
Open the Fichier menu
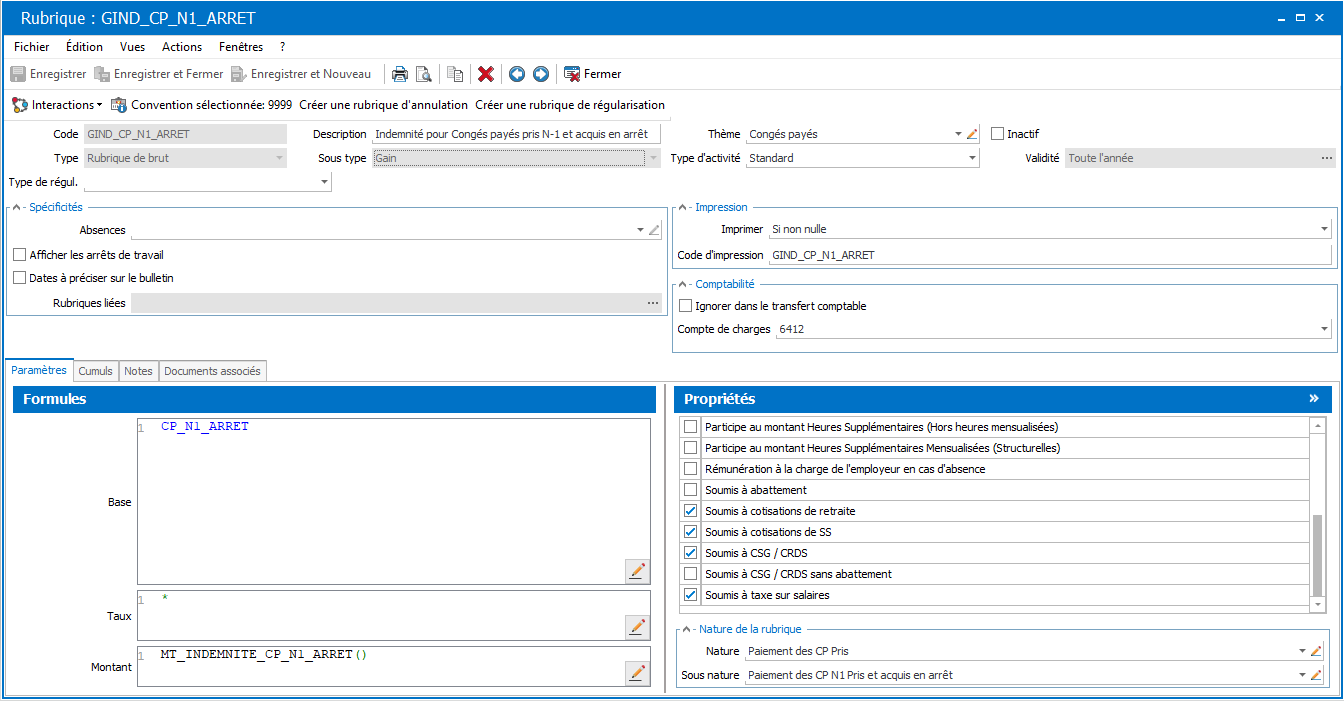[32, 47]
